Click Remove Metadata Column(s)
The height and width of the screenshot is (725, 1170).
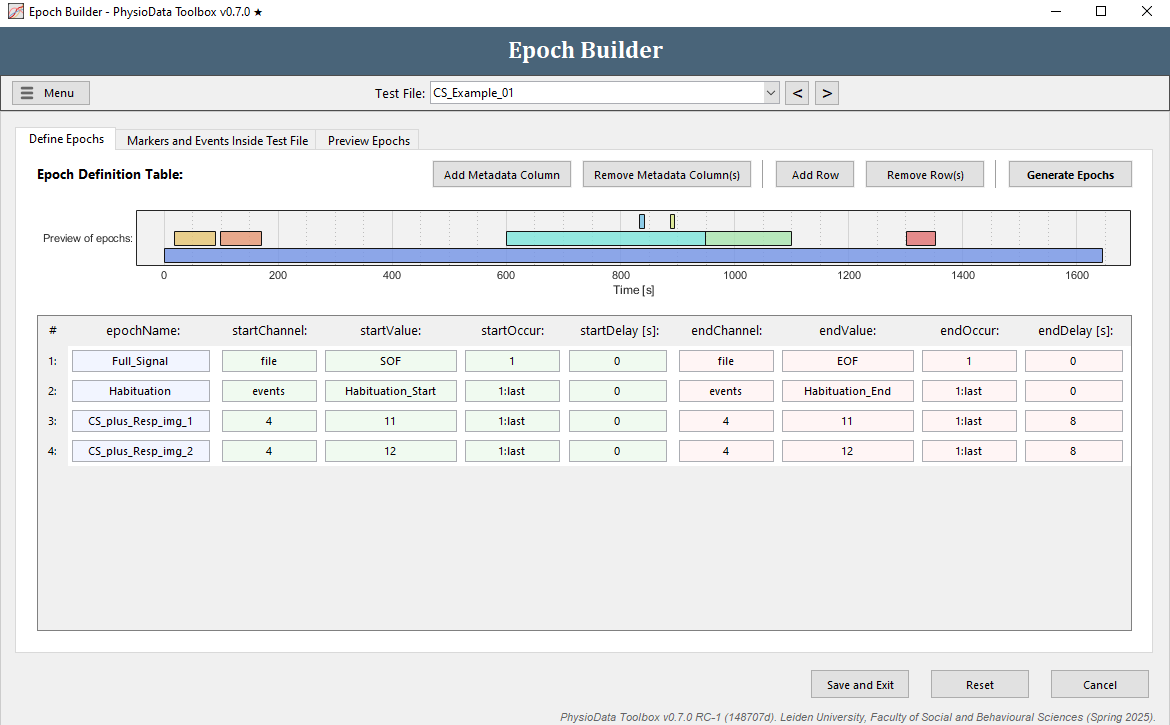click(x=666, y=173)
